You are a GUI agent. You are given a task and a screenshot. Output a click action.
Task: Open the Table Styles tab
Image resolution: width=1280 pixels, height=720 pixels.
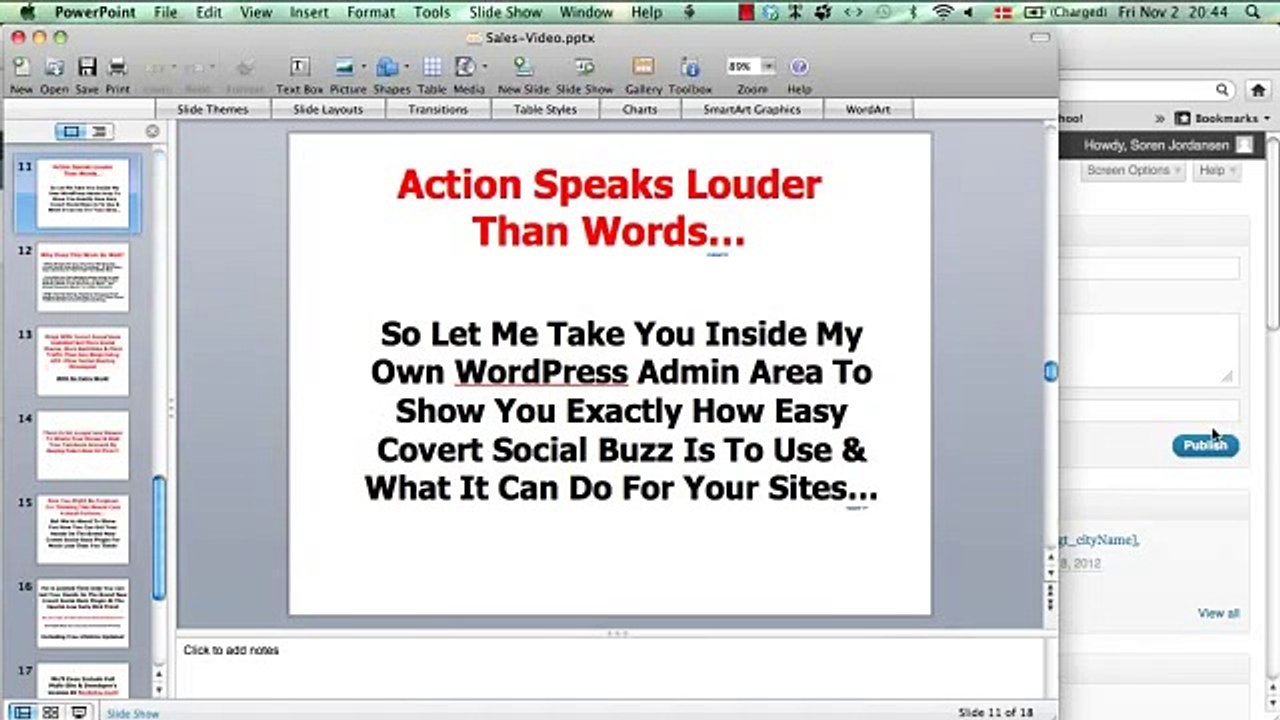pyautogui.click(x=545, y=109)
